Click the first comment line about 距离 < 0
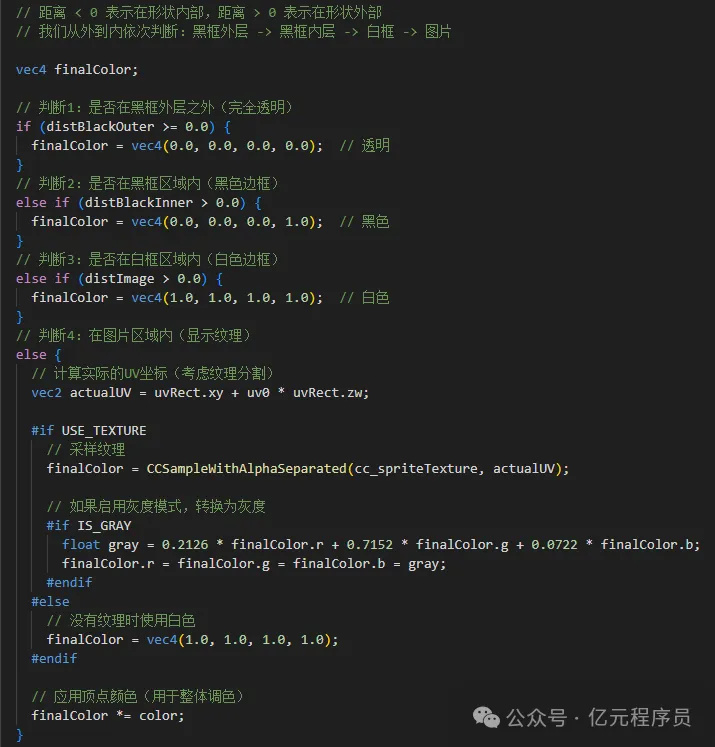 [x=199, y=12]
